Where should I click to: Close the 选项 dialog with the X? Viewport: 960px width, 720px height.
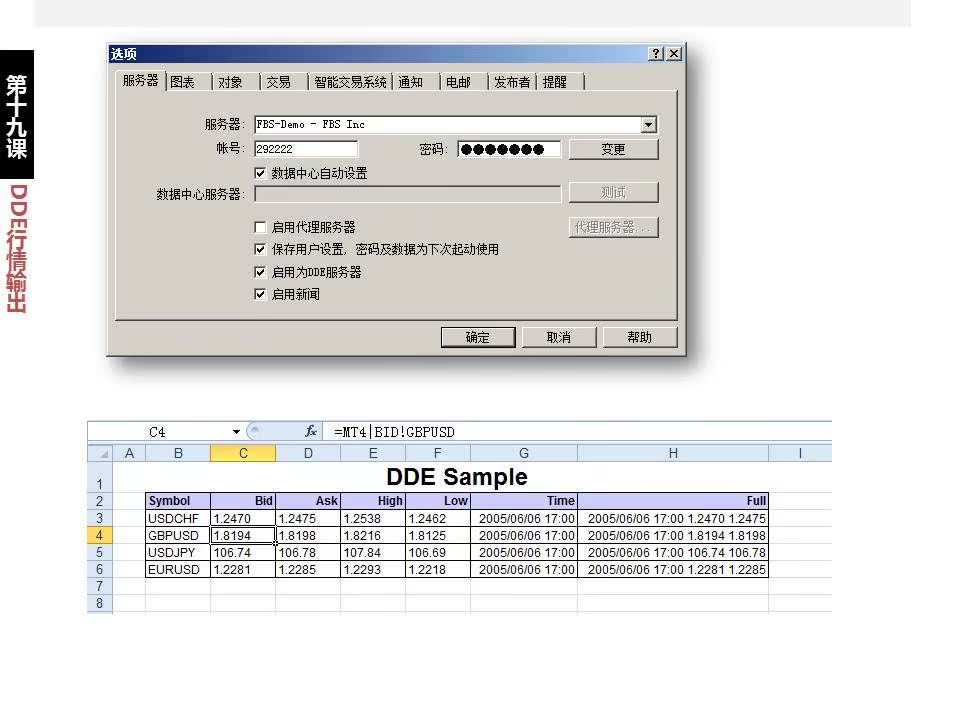point(674,54)
